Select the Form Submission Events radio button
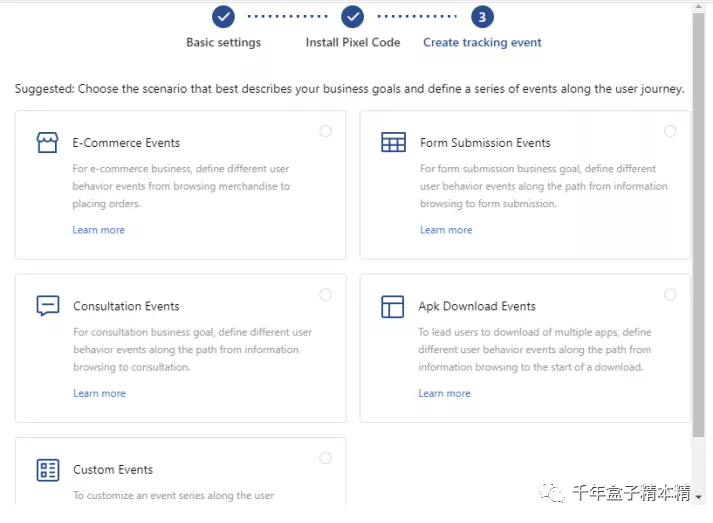 click(670, 131)
